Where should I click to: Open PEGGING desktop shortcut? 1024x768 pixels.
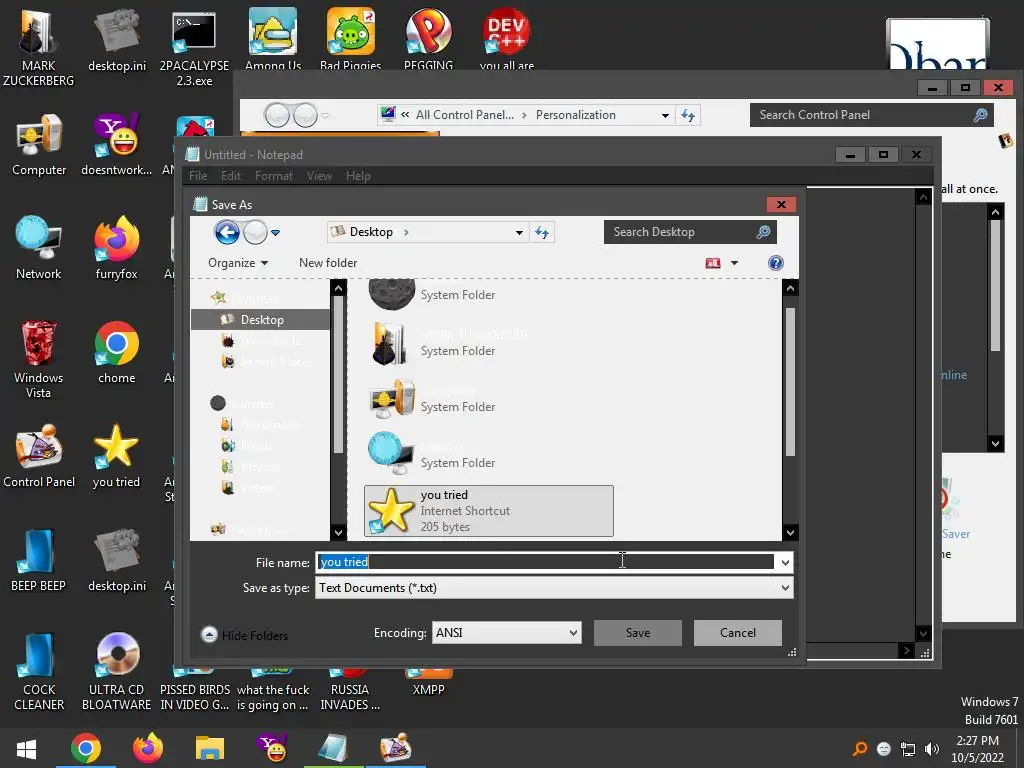coord(428,38)
